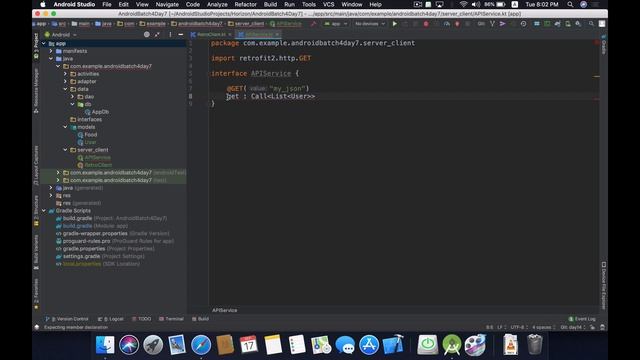Click the VCS branch icon in toolbar

pos(492,24)
